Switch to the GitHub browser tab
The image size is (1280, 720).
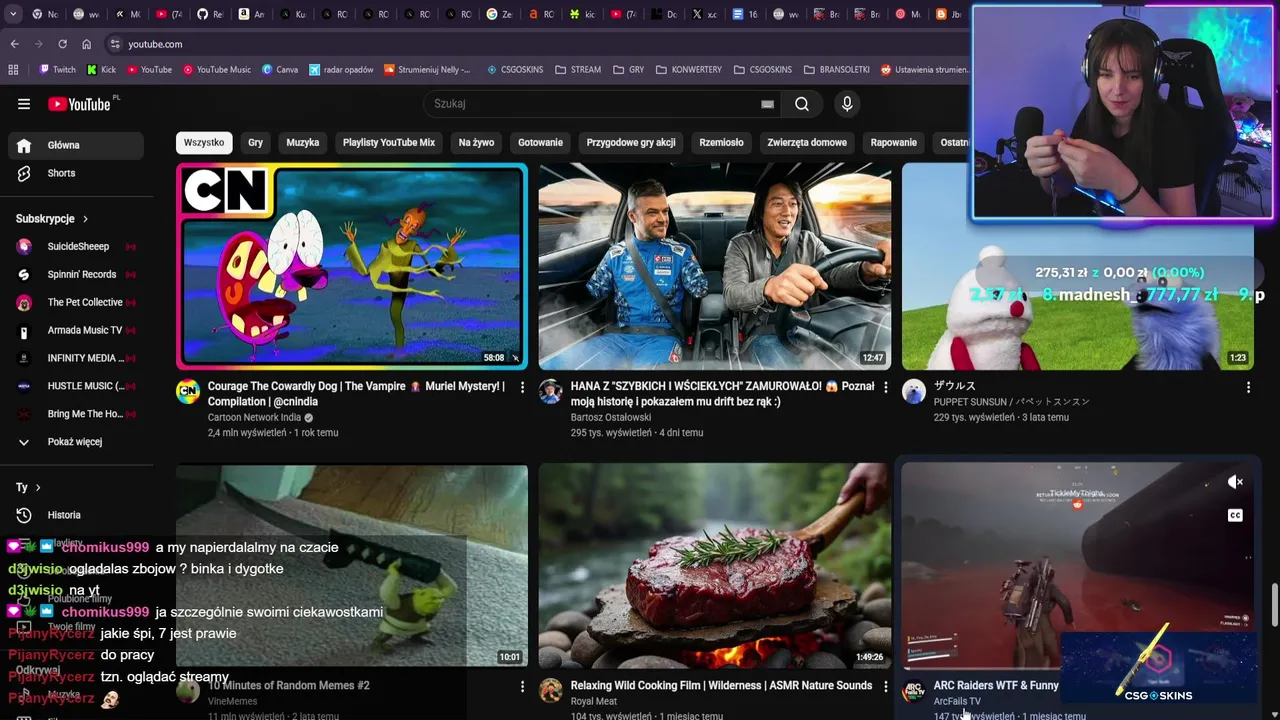click(209, 15)
